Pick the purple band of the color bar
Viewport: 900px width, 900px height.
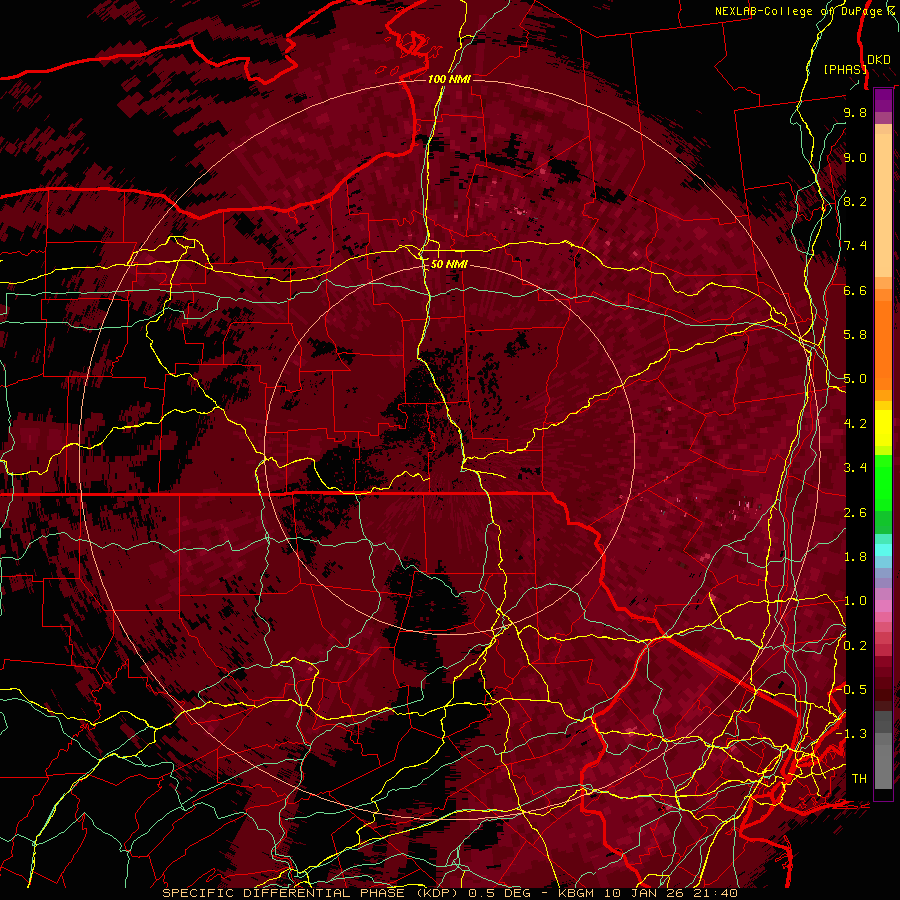point(883,101)
